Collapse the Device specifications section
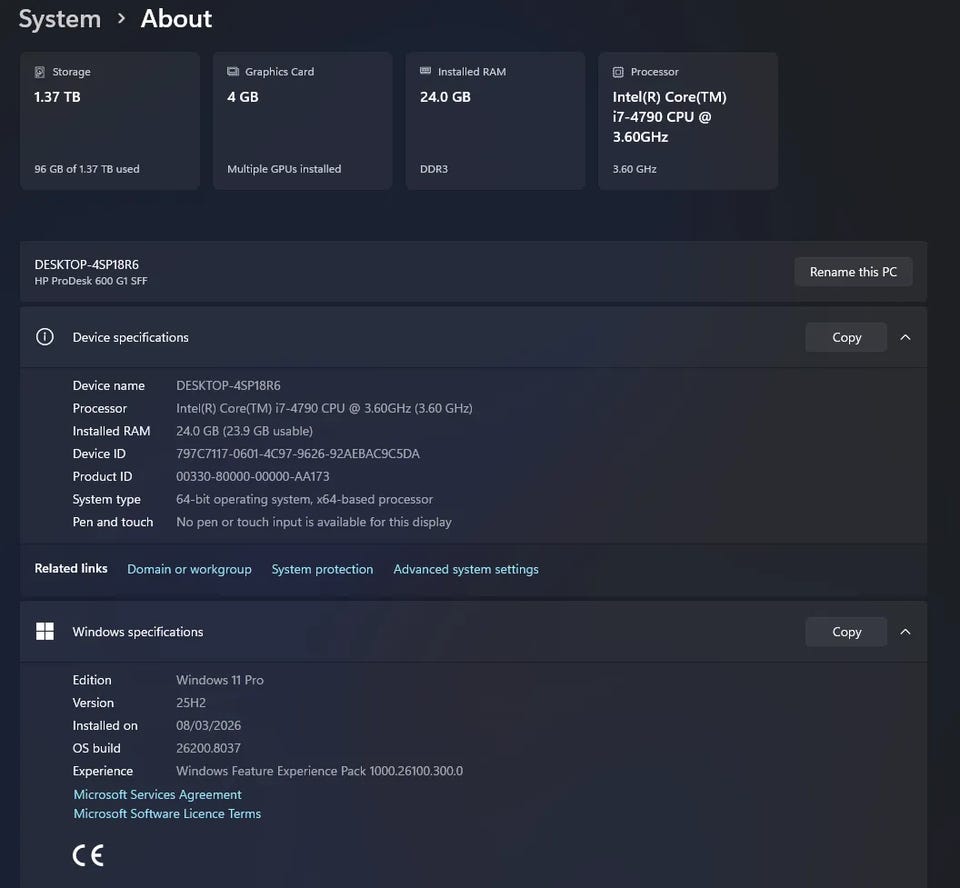960x888 pixels. (x=905, y=337)
